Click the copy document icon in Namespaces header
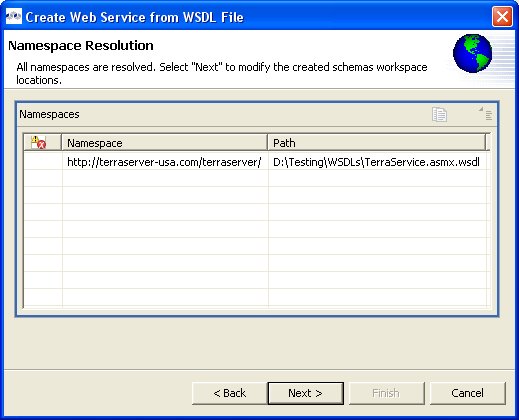Screen dimensions: 519x420 click(x=439, y=115)
